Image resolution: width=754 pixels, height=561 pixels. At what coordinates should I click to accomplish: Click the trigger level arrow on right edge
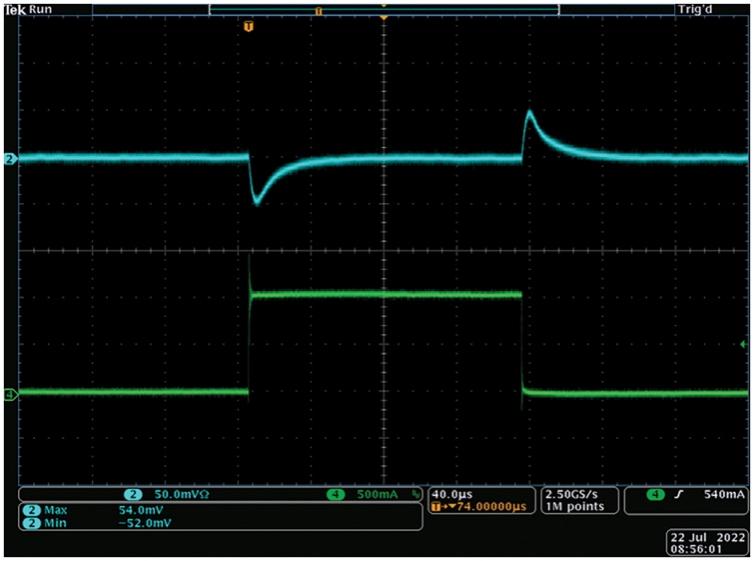[742, 344]
